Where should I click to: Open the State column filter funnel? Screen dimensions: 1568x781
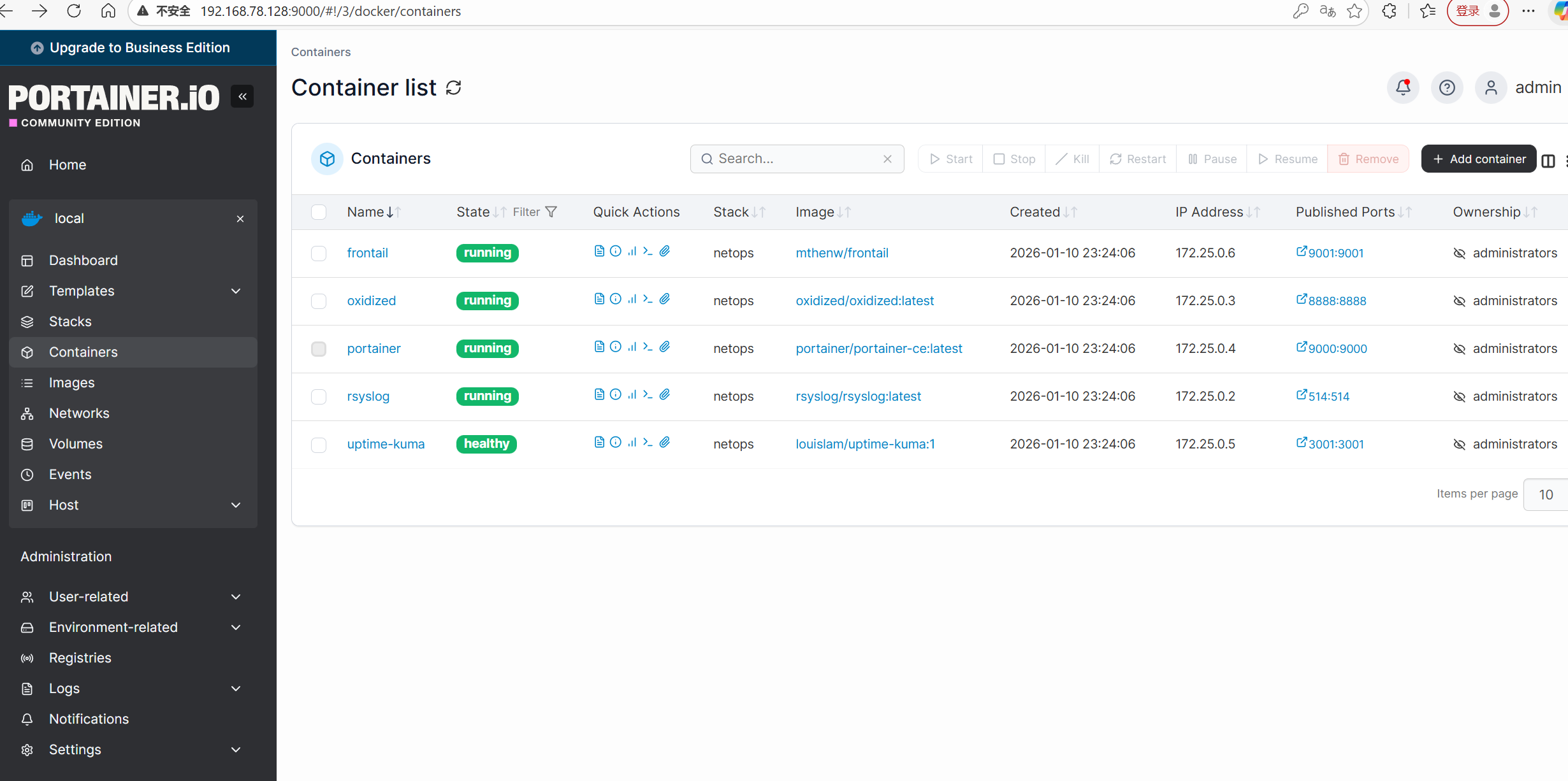point(551,212)
